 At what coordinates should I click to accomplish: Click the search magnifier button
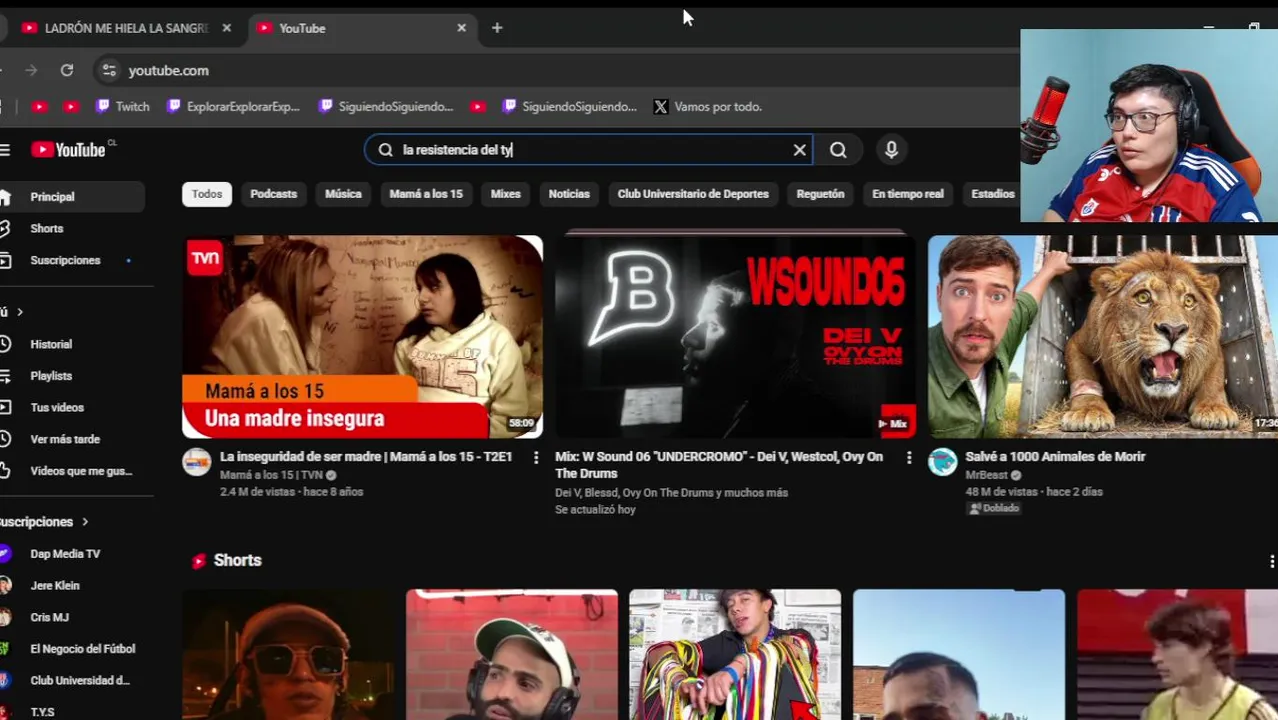(838, 150)
